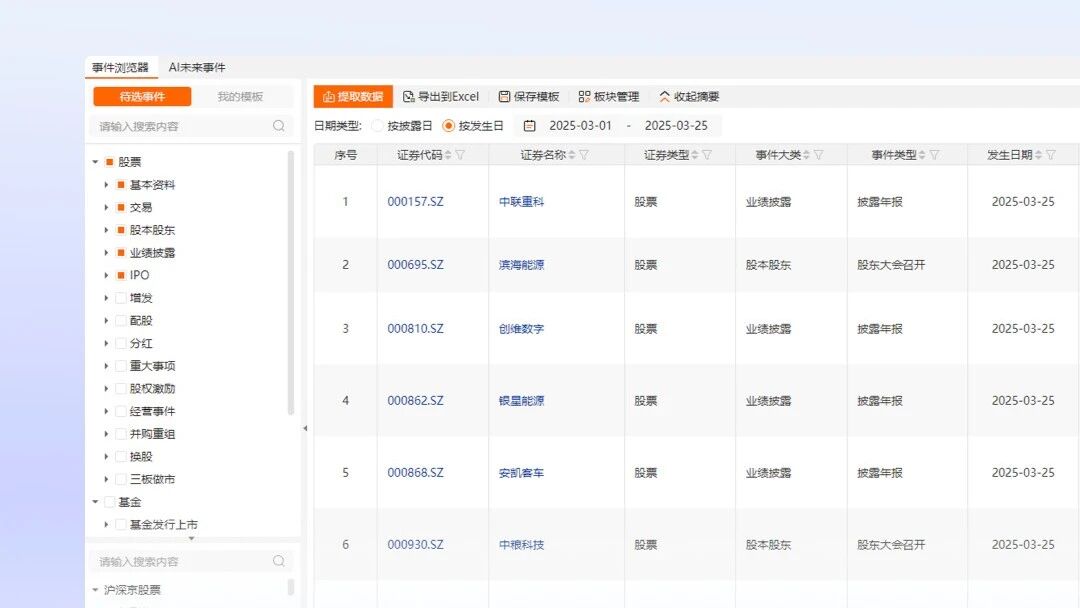This screenshot has width=1080, height=608.
Task: Expand the 配股 tree node arrow
Action: [106, 320]
